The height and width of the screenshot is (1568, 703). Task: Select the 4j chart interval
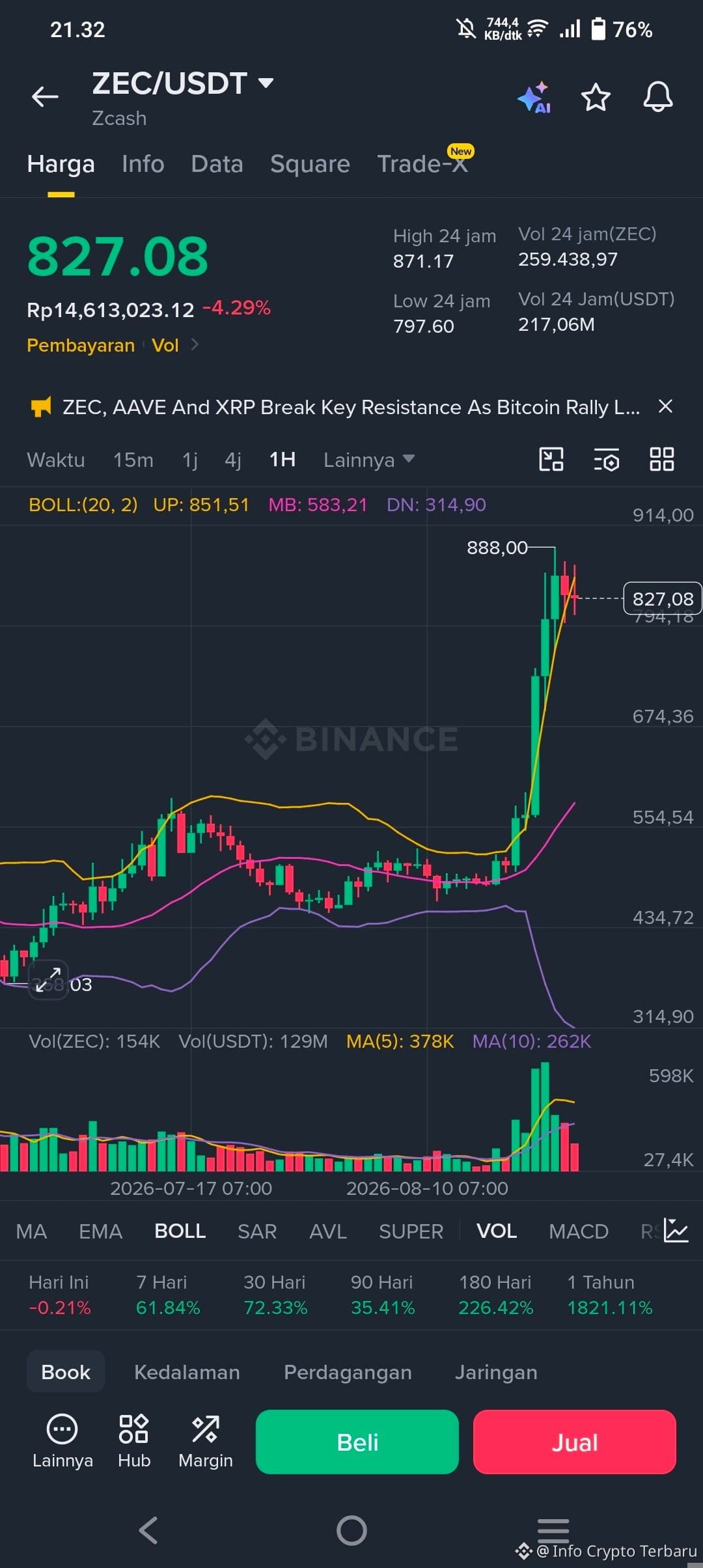pos(233,460)
